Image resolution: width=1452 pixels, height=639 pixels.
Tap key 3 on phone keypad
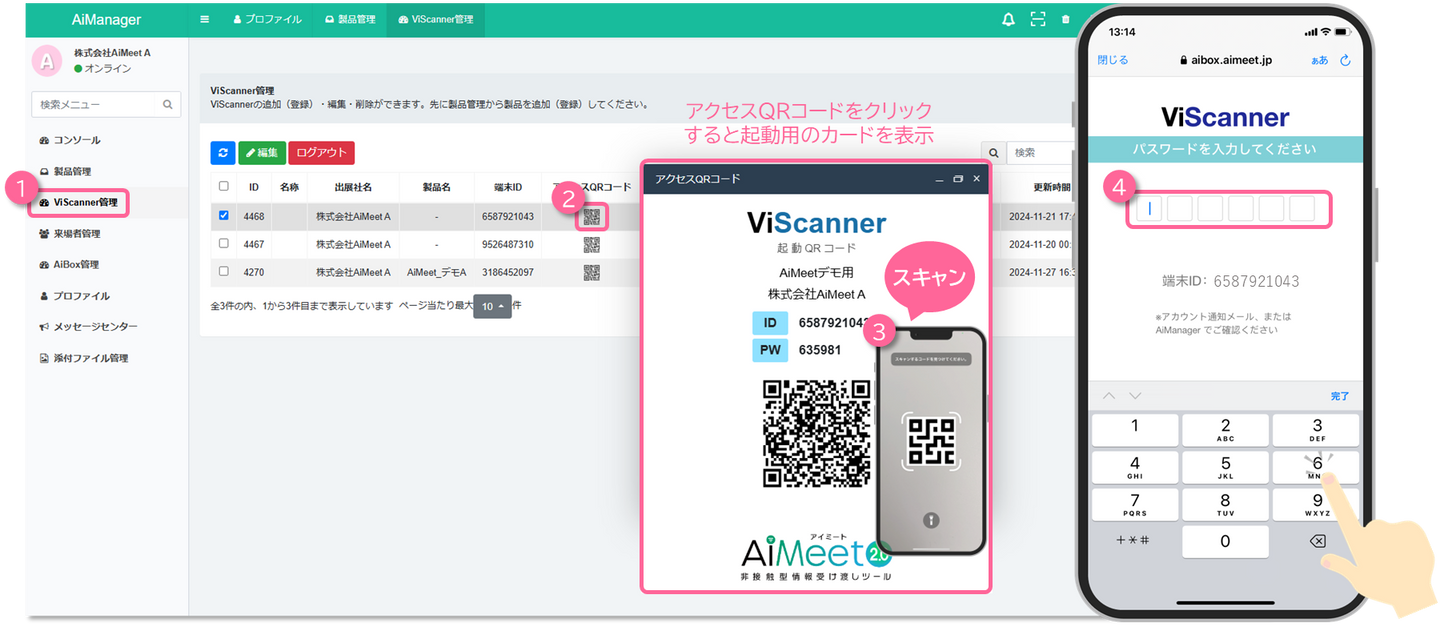point(1316,430)
